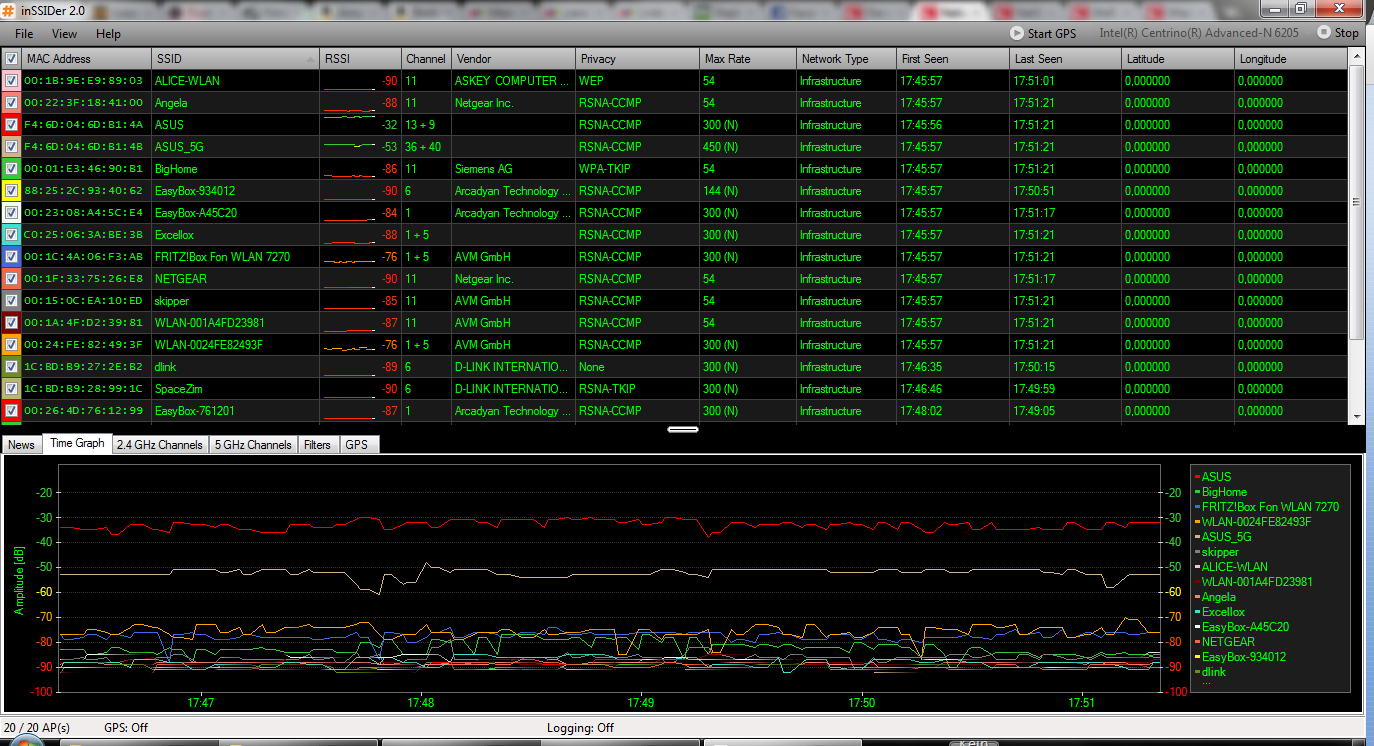The image size is (1374, 746).
Task: Sort by the Vendor column header
Action: 513,59
